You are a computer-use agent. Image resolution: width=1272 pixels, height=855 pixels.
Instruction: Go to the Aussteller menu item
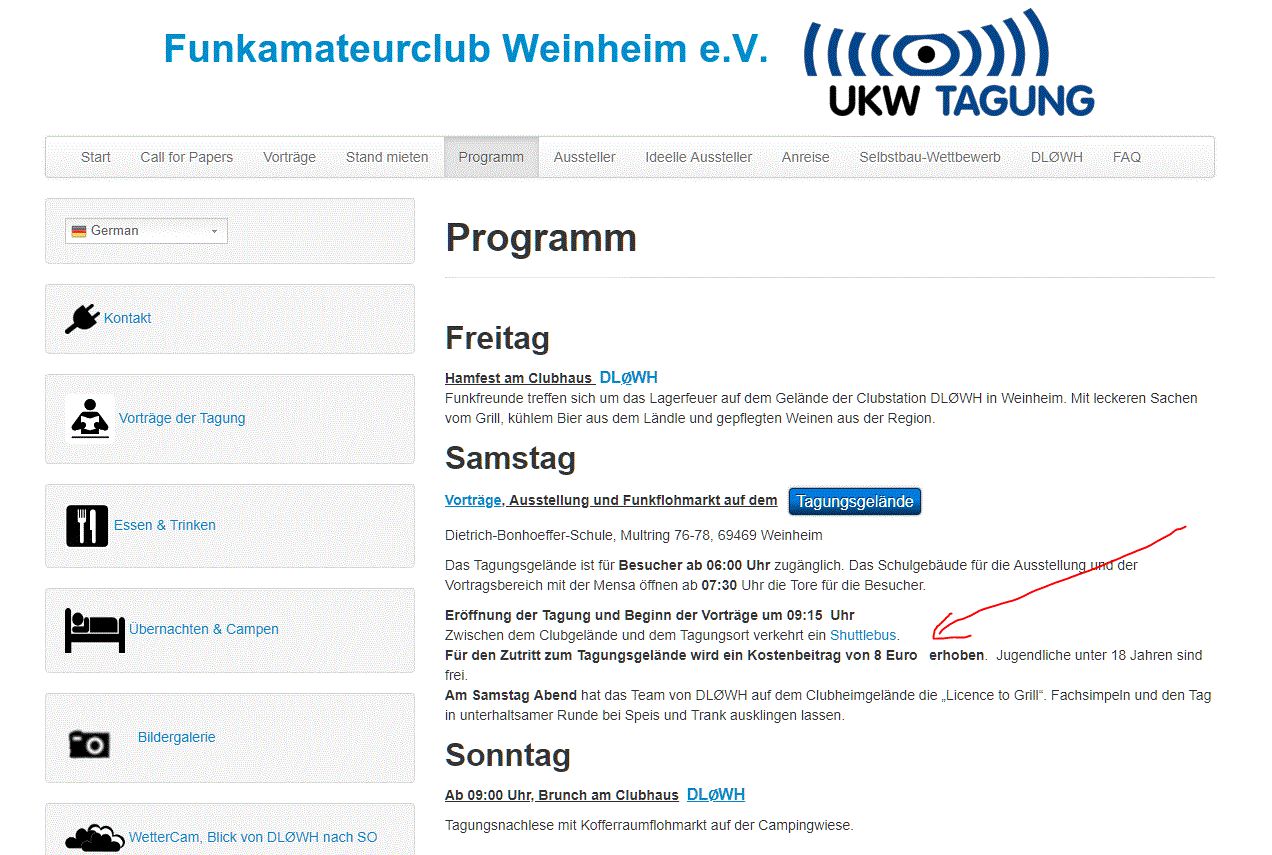tap(584, 157)
